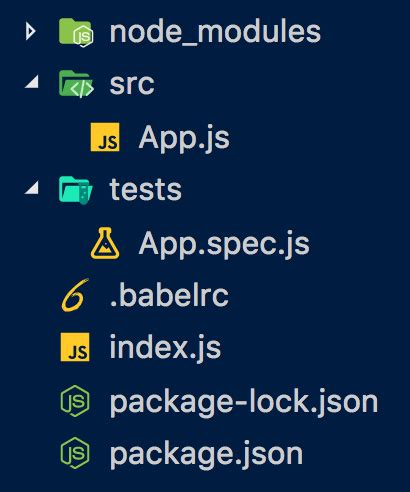Open the index.js file

[165, 348]
